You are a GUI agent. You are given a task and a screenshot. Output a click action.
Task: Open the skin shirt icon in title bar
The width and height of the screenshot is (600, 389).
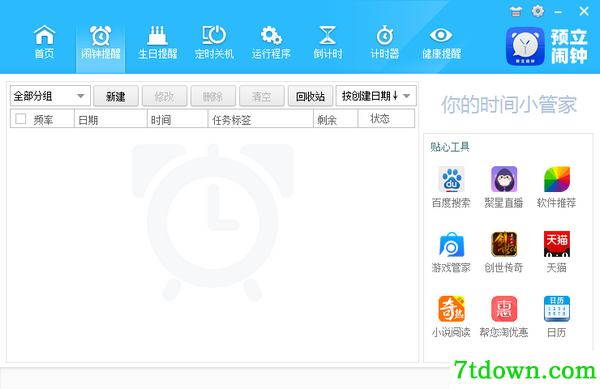tap(515, 11)
